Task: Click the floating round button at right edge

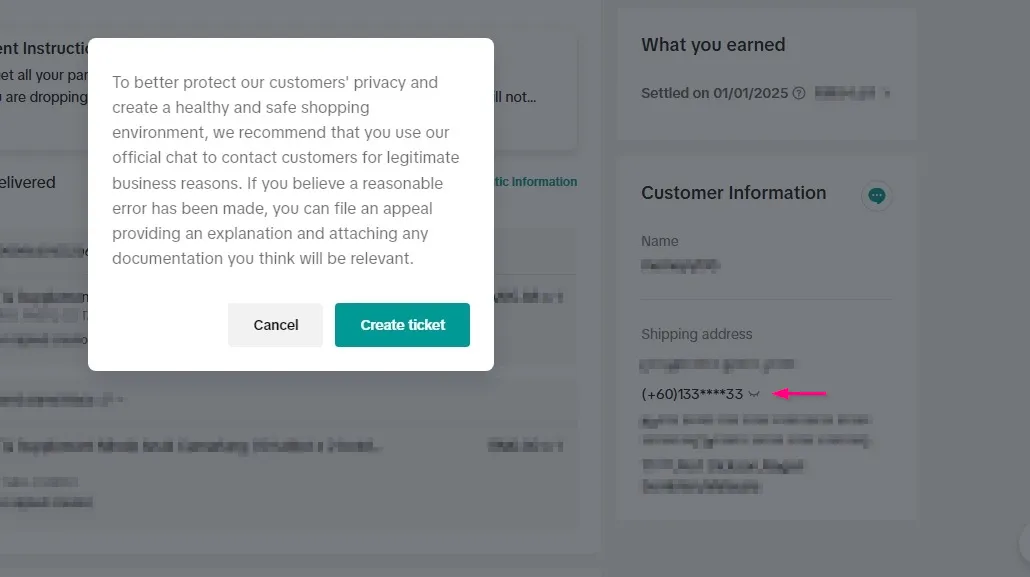Action: pos(1025,544)
